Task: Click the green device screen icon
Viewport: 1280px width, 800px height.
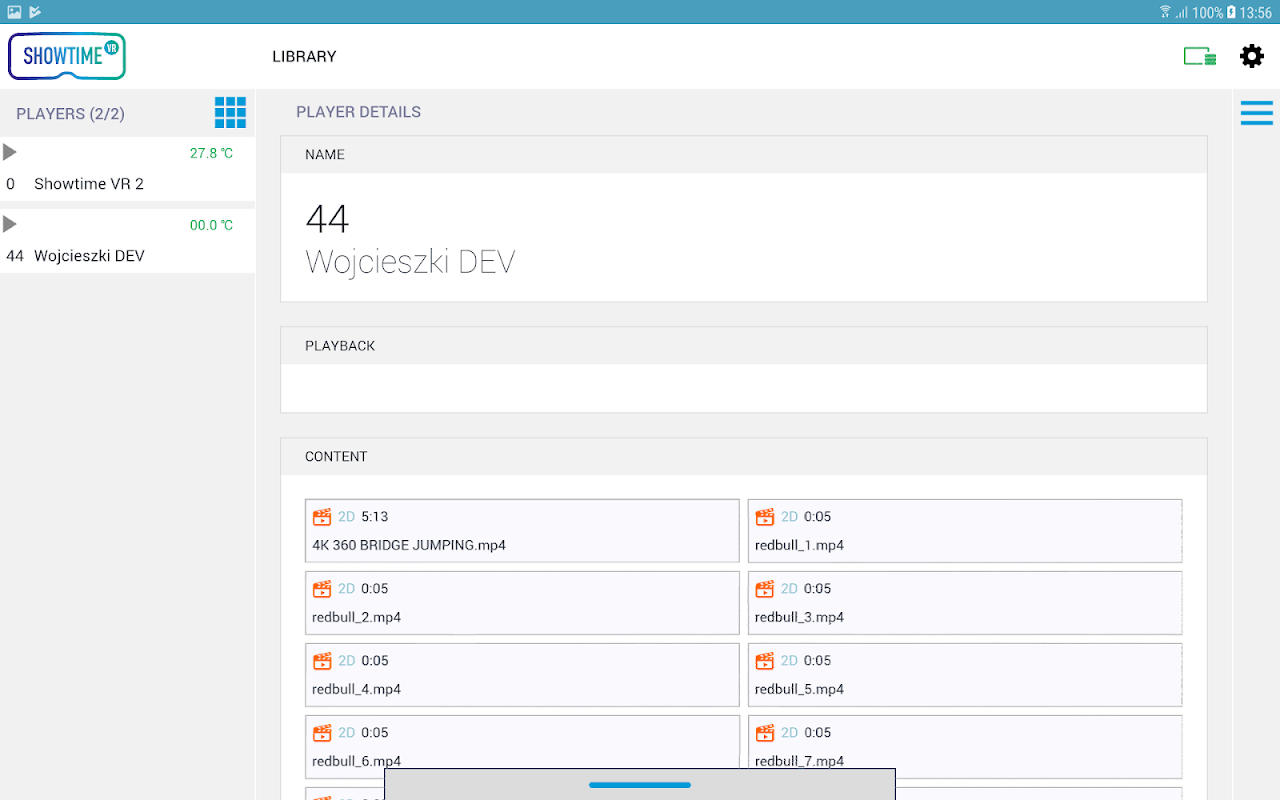Action: [x=1199, y=56]
